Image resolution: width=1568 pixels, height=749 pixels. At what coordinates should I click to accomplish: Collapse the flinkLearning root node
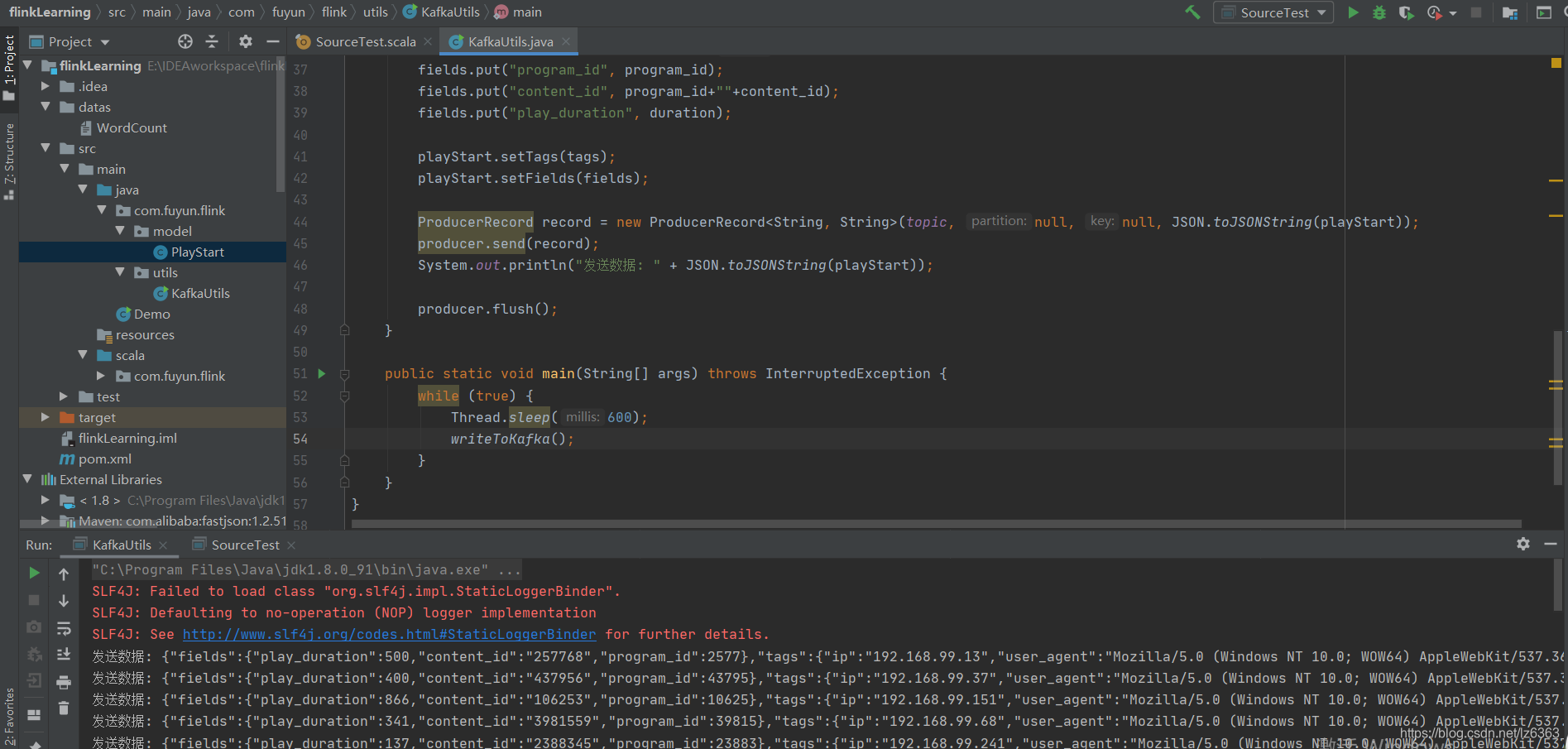(27, 65)
